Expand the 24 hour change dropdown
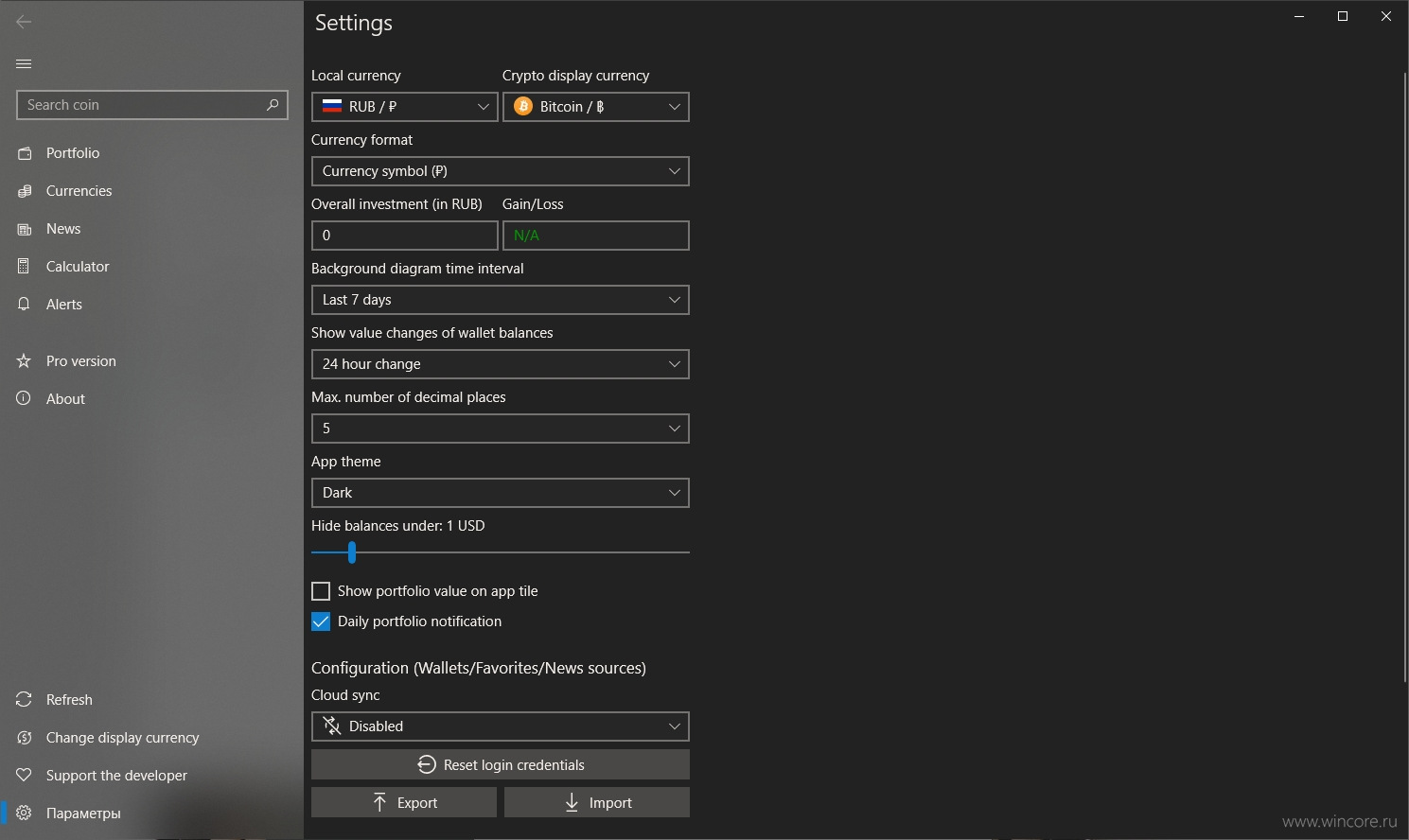1409x840 pixels. tap(501, 364)
